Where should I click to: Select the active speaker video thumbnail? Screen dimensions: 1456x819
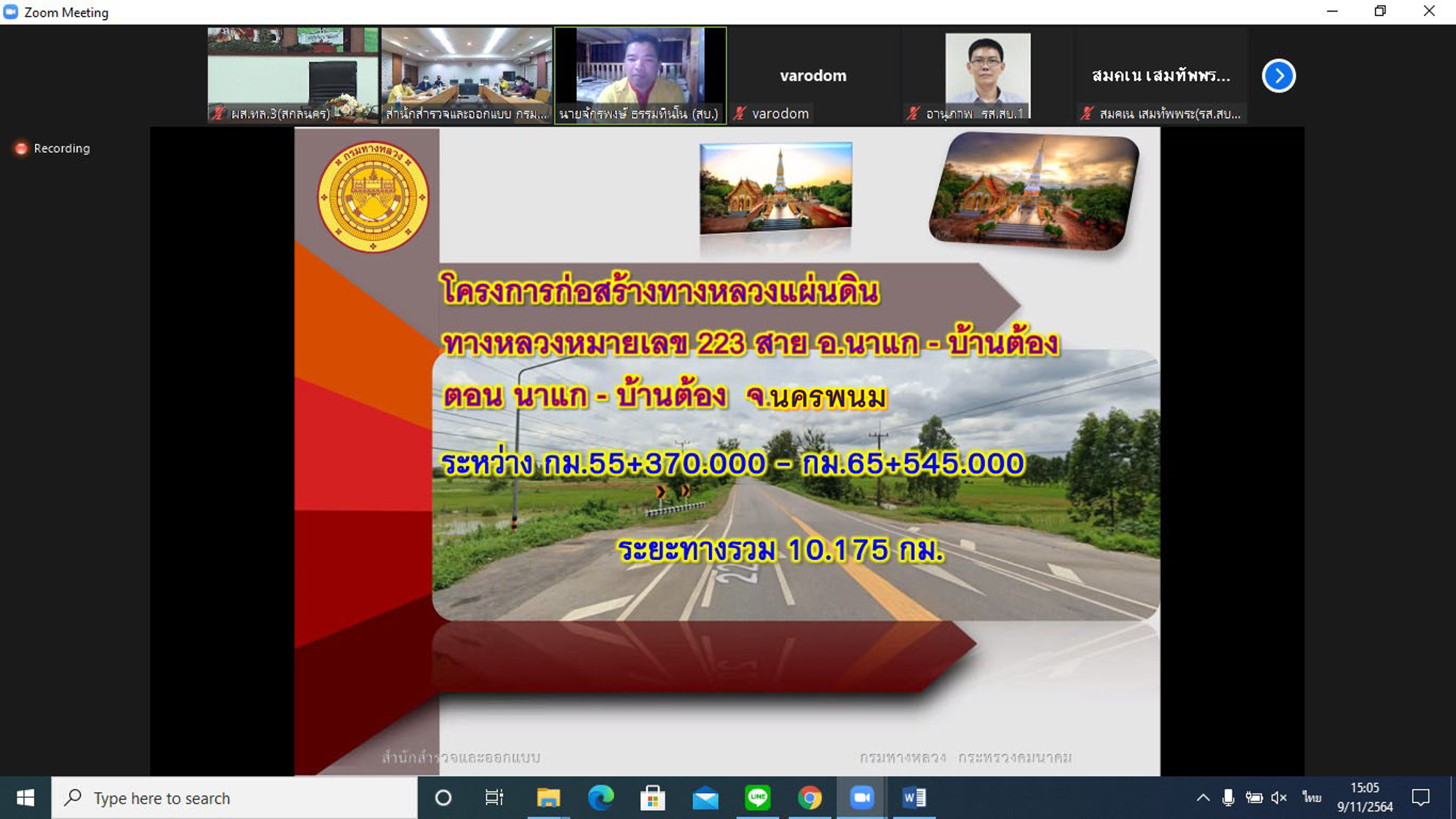640,76
